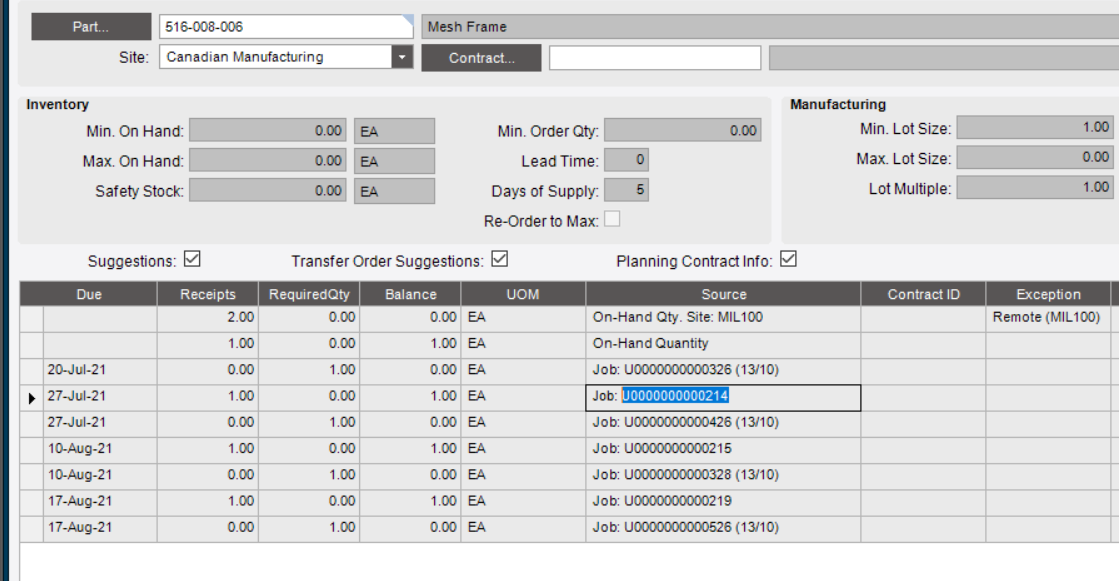
Task: Click the Contract input field
Action: point(654,58)
